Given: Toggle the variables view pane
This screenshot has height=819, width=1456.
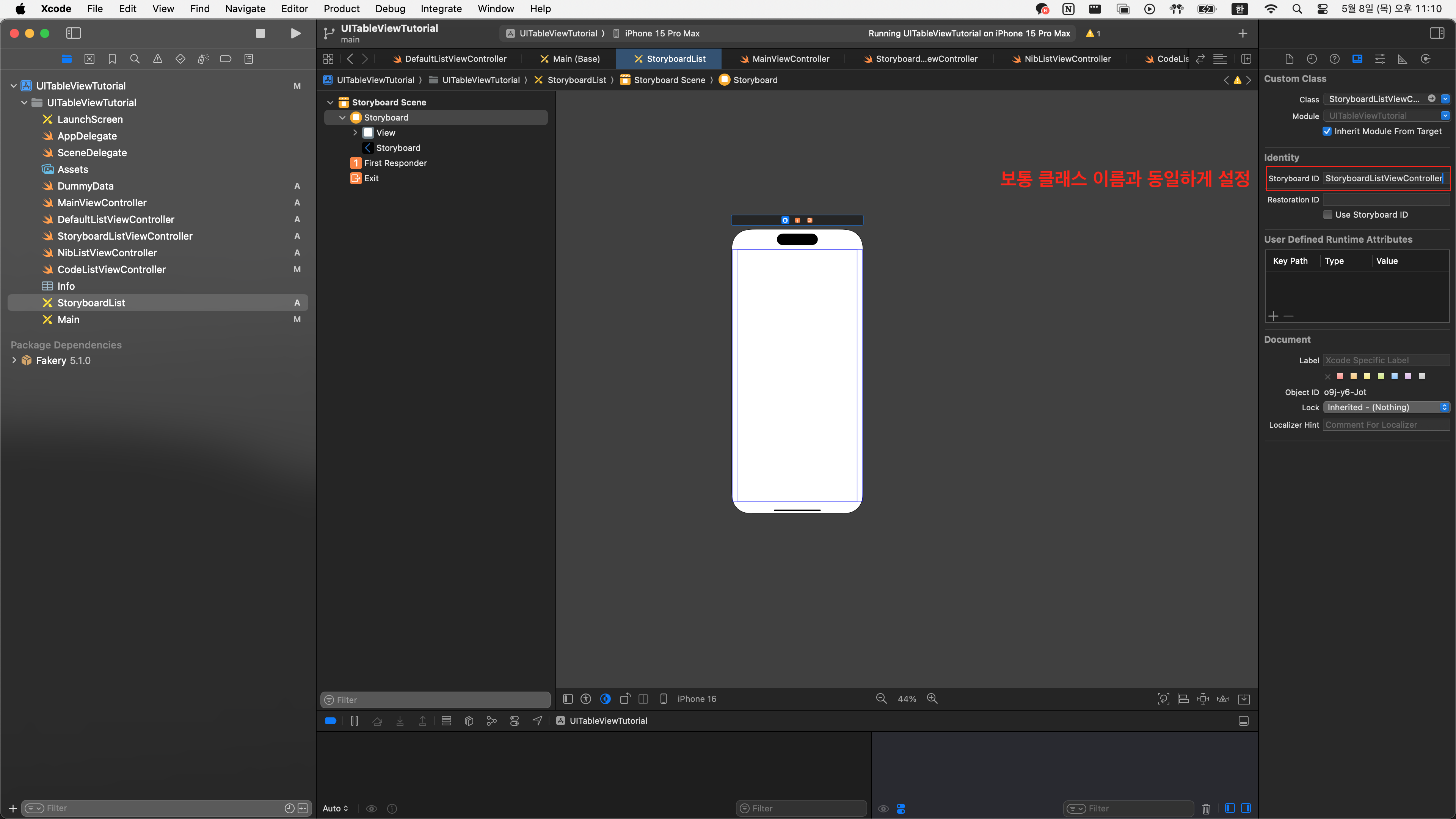Looking at the screenshot, I should coord(1229,808).
